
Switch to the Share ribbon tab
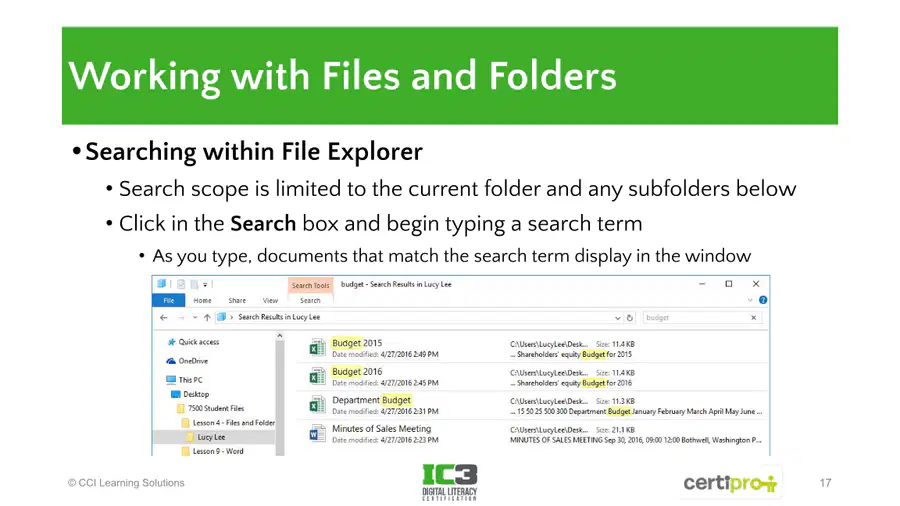pos(237,301)
